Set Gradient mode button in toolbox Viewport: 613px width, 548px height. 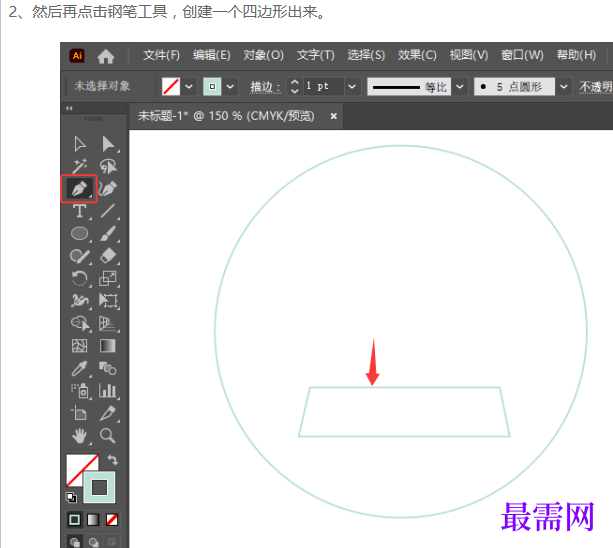(x=93, y=520)
